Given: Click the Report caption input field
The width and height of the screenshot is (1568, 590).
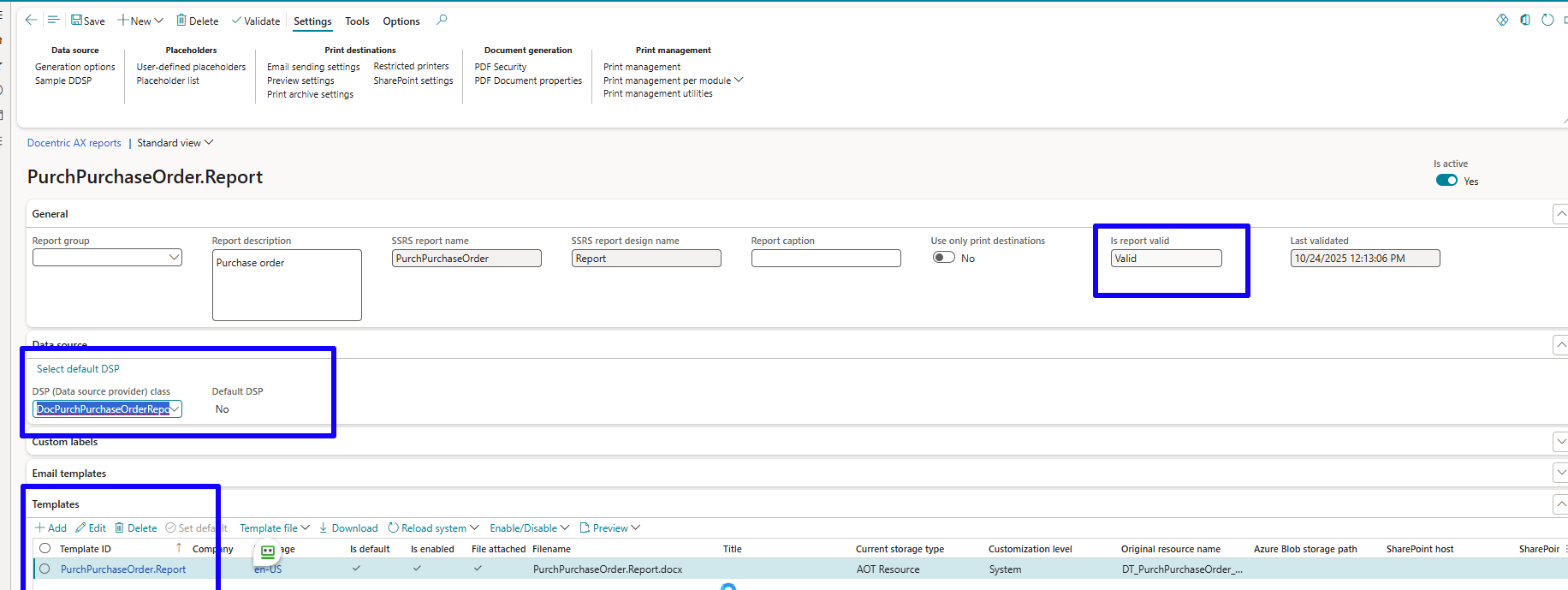Looking at the screenshot, I should 825,259.
